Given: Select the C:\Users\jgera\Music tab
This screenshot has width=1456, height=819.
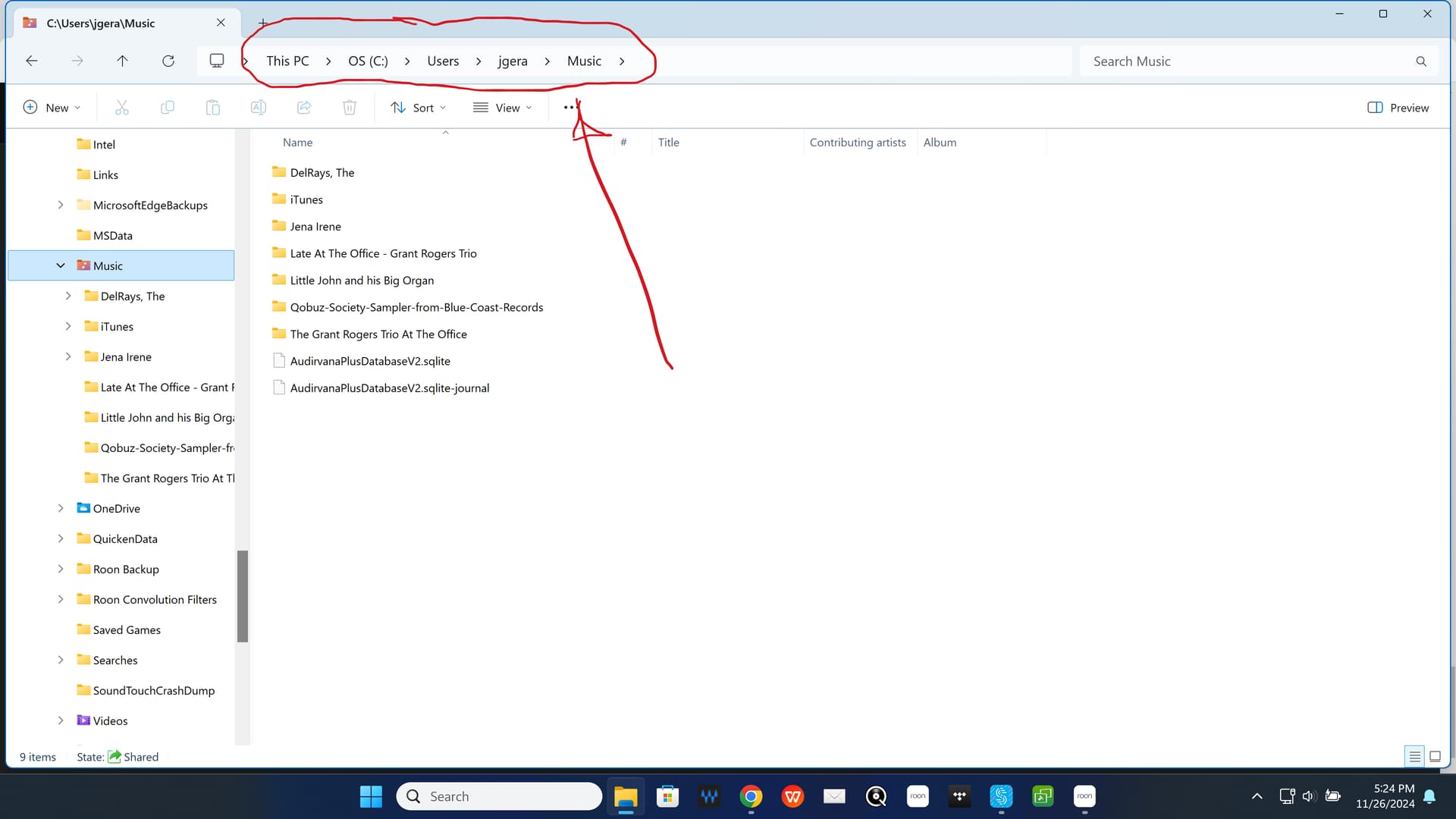Looking at the screenshot, I should [125, 23].
